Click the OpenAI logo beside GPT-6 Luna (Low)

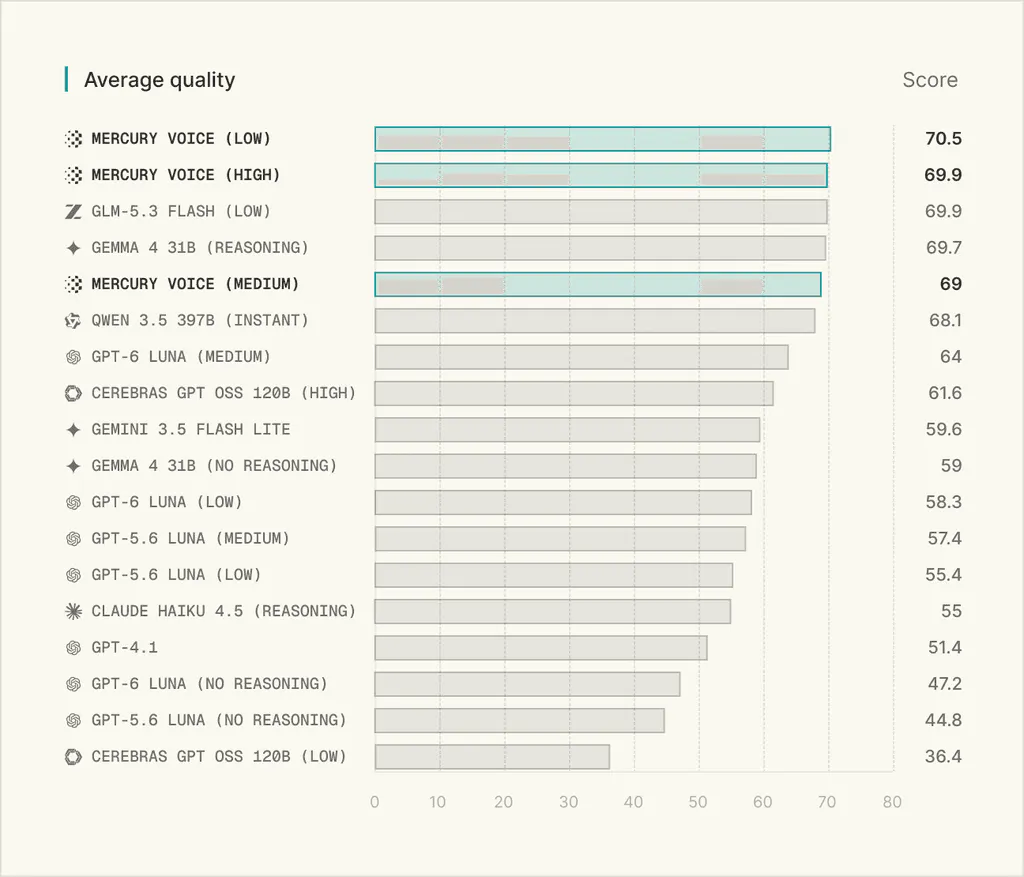coord(73,502)
